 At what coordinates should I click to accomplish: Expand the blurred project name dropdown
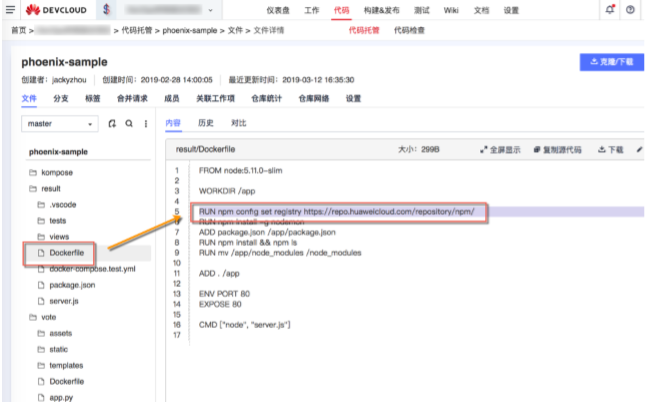point(168,10)
